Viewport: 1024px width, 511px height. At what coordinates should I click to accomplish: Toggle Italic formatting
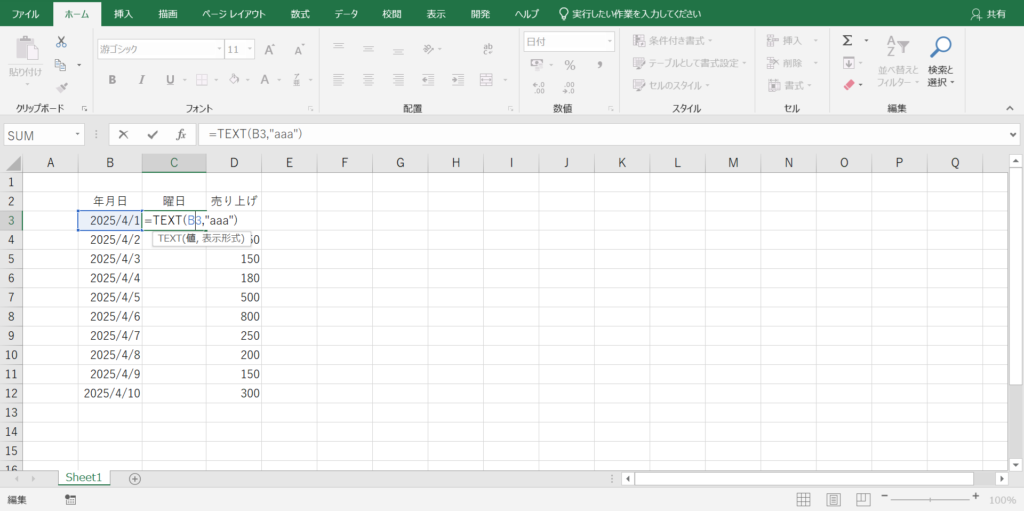click(x=141, y=80)
